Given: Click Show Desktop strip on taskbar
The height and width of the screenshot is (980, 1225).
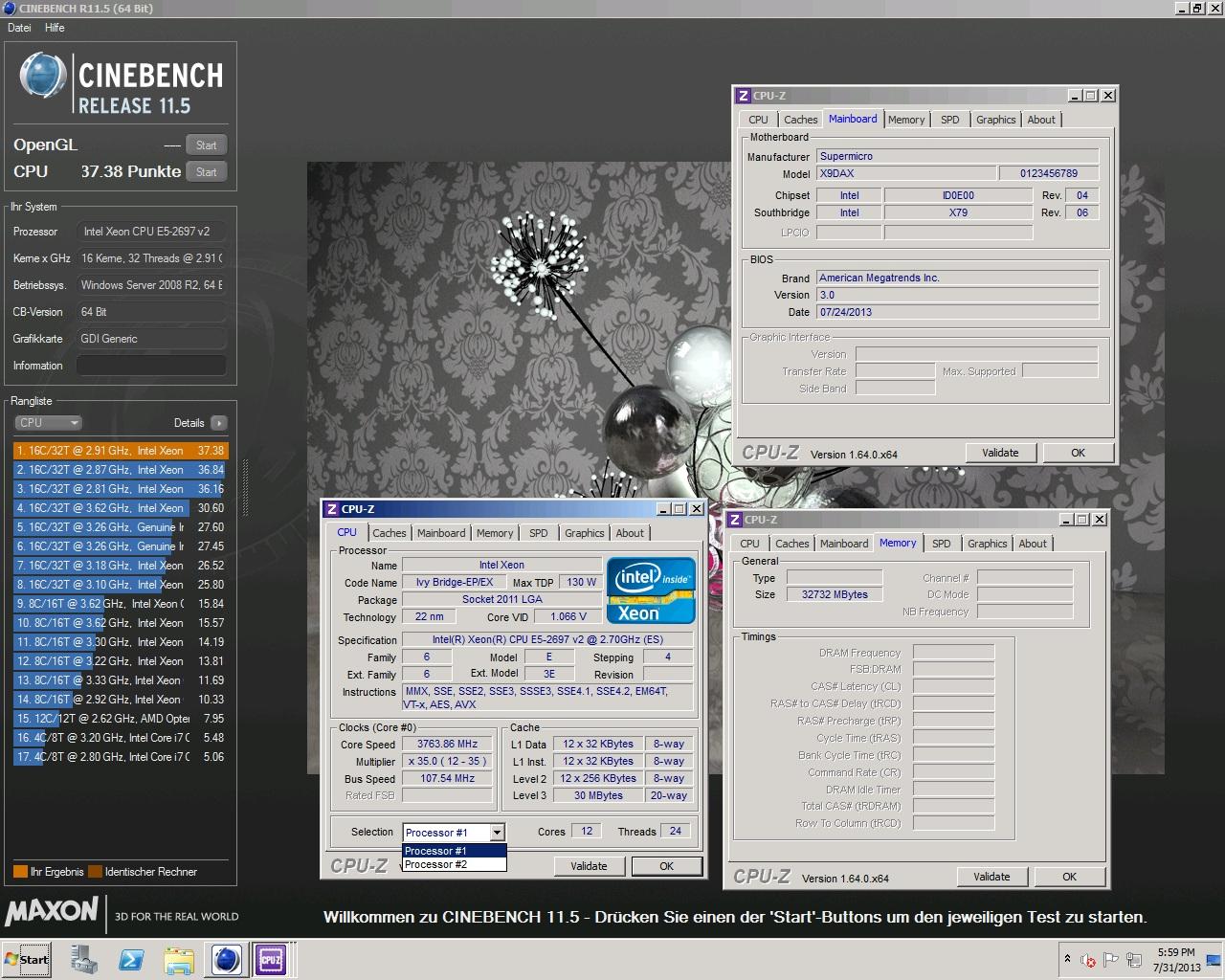Looking at the screenshot, I should tap(1215, 960).
